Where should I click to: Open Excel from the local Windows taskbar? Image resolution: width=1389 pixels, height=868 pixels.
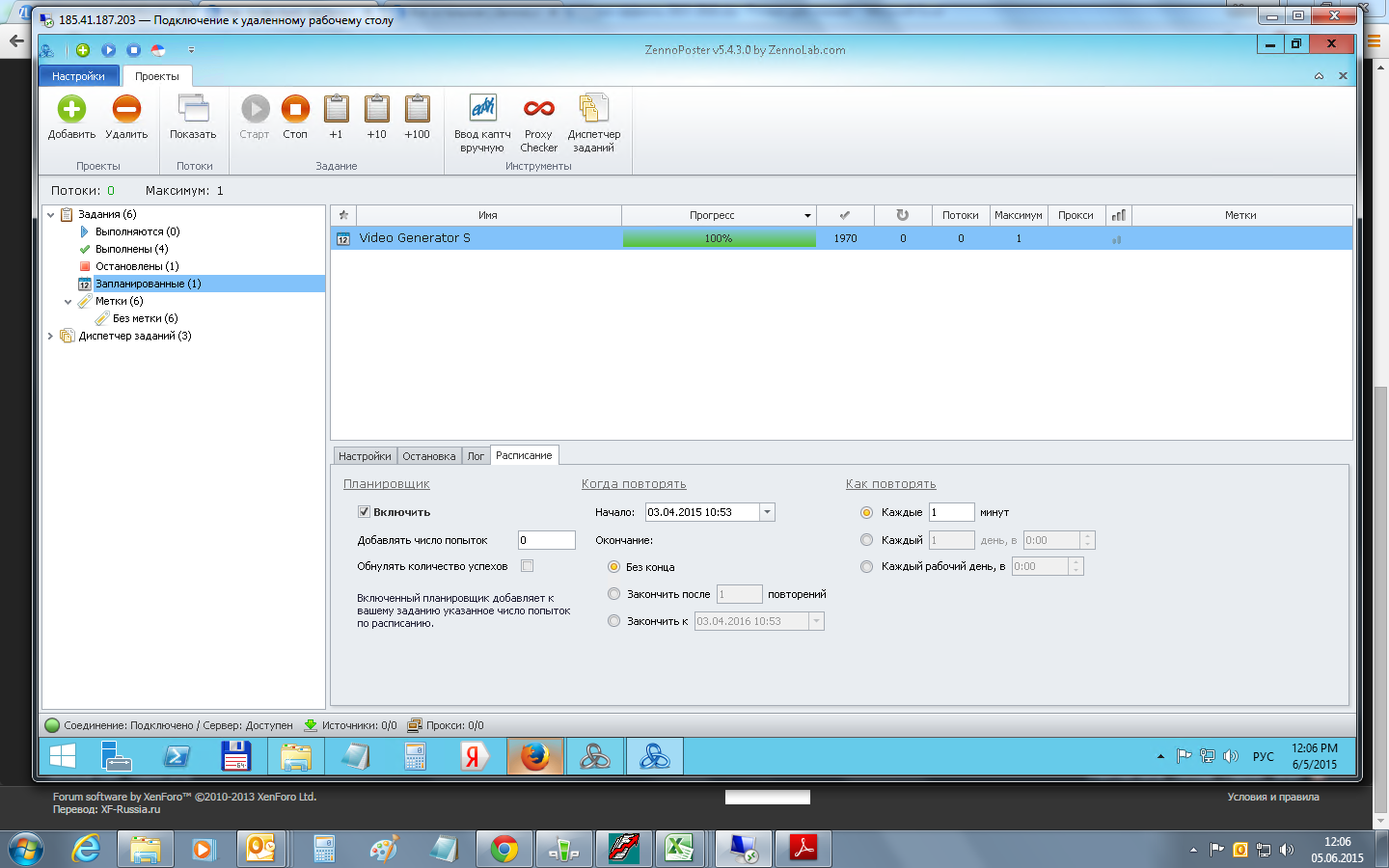pos(679,849)
